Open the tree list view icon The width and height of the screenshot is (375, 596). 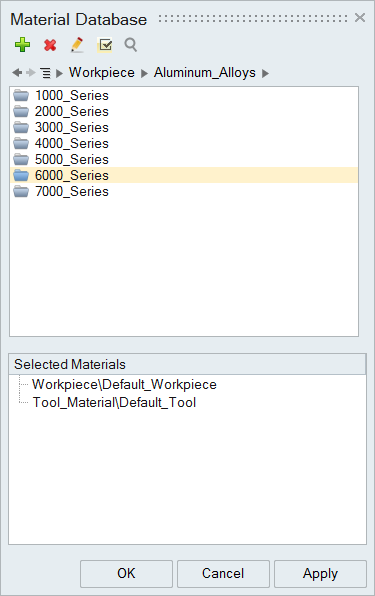[46, 73]
